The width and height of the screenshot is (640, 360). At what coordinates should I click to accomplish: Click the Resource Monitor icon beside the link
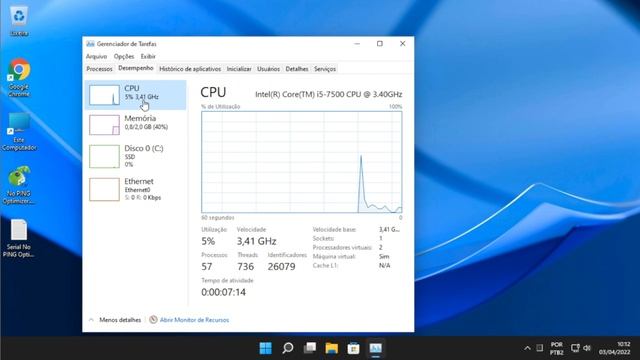pos(153,320)
